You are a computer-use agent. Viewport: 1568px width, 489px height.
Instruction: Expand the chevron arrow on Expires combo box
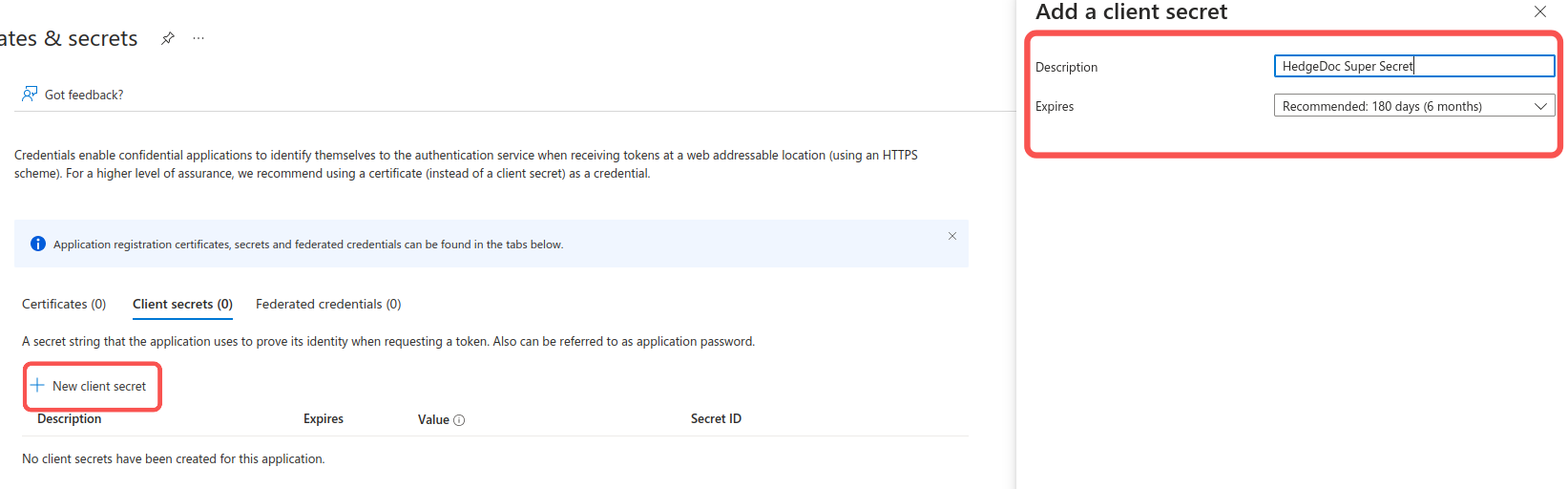[x=1540, y=106]
